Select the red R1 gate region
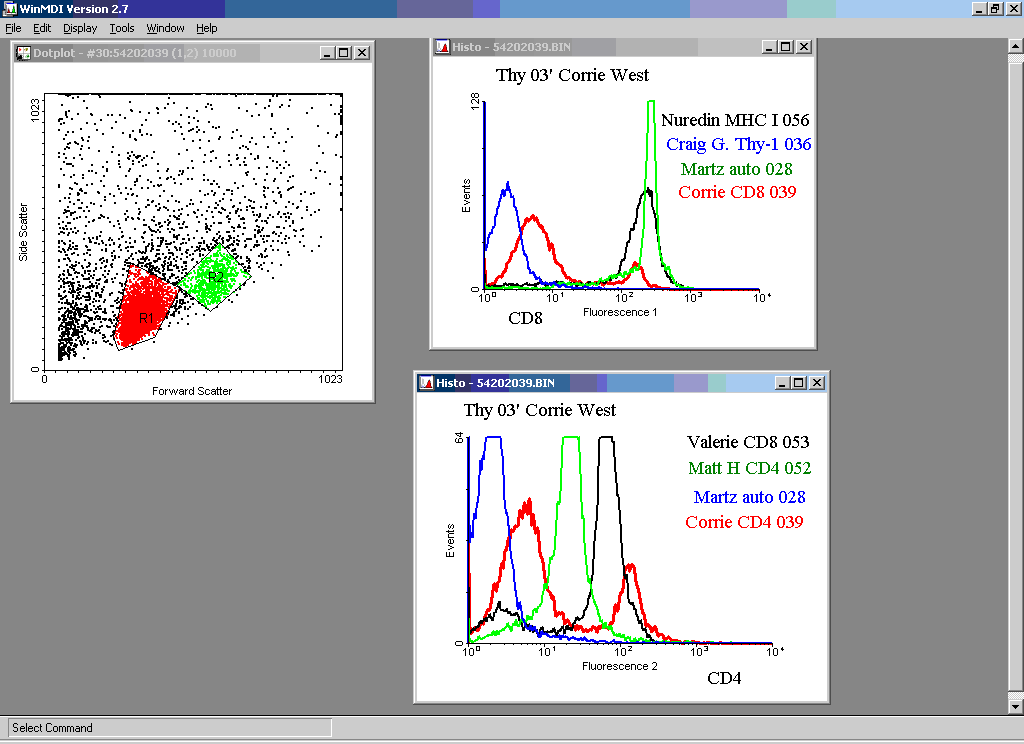 click(x=145, y=310)
